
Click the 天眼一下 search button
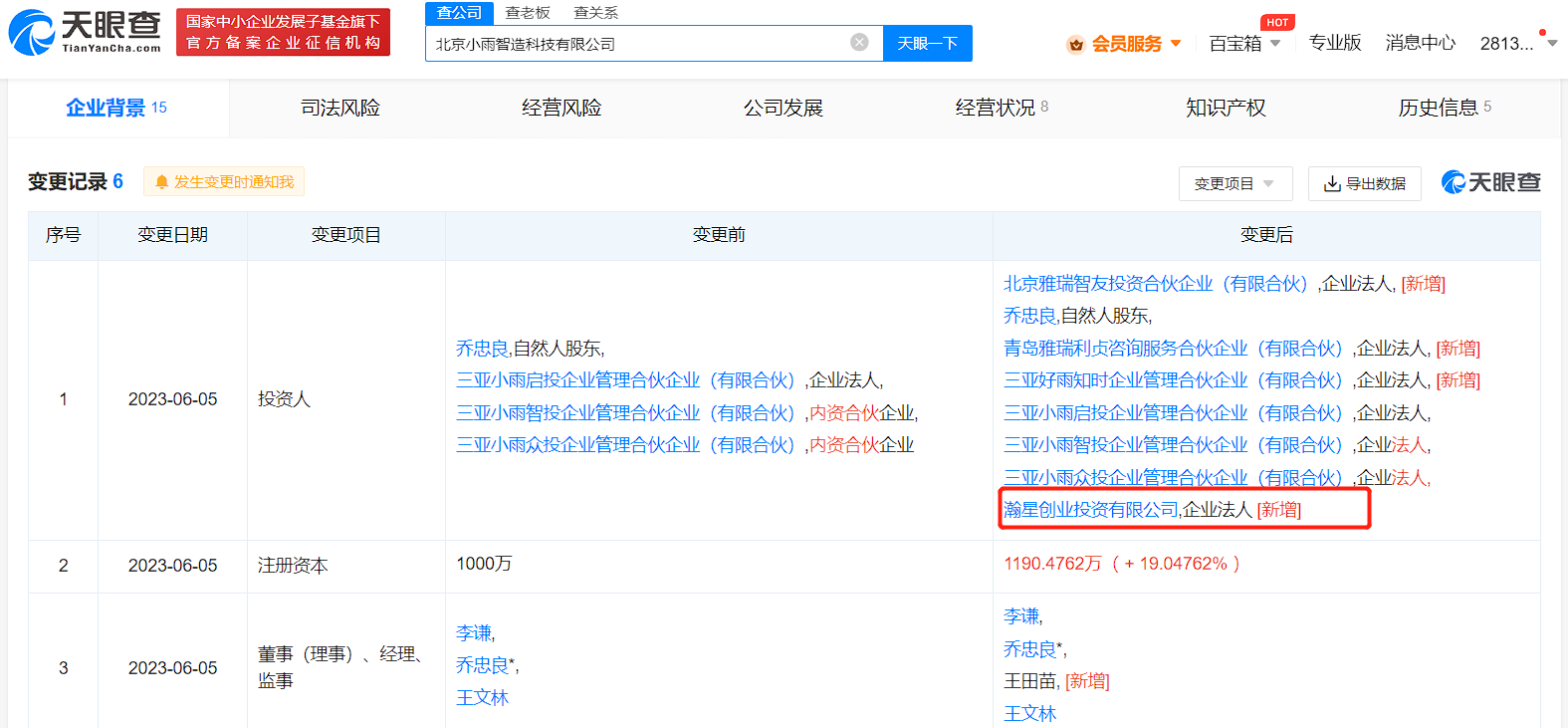point(927,43)
